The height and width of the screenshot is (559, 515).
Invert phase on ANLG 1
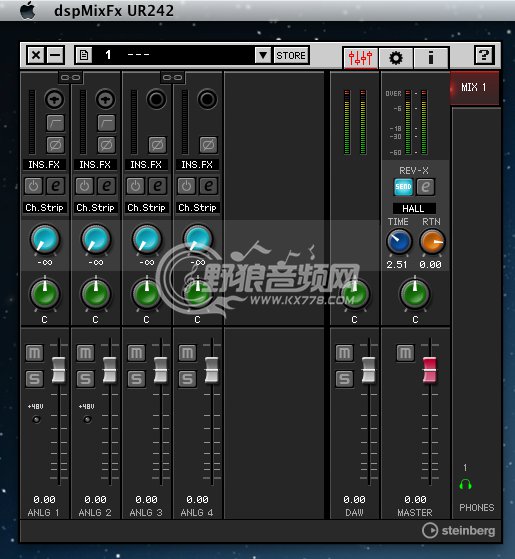pyautogui.click(x=55, y=145)
